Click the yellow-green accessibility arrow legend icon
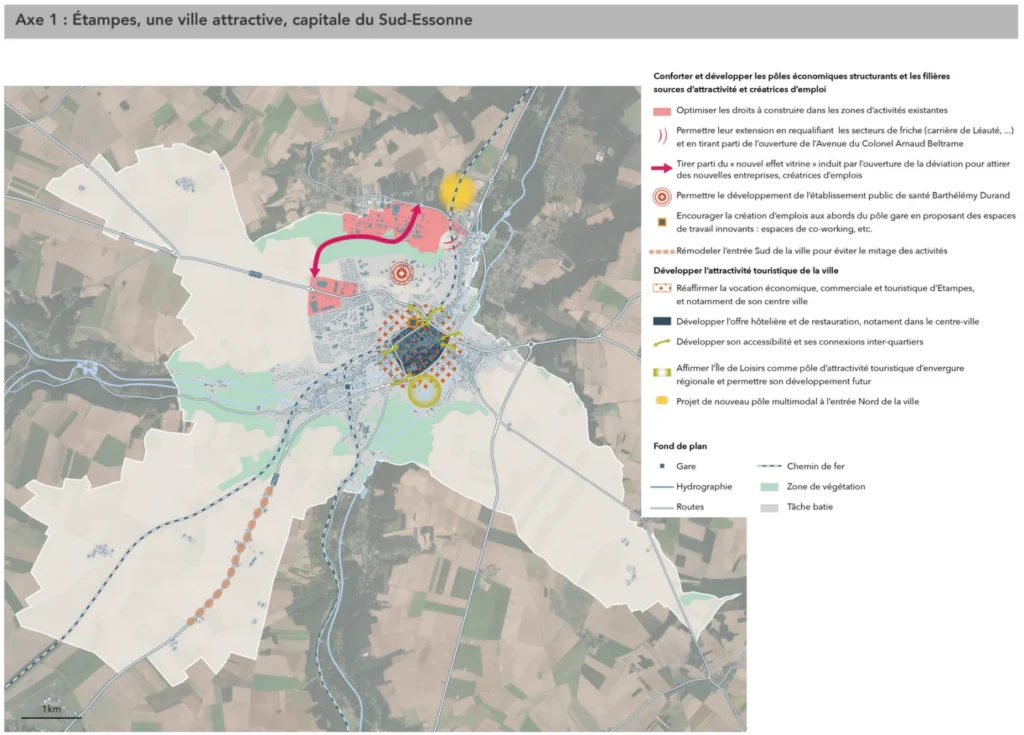The height and width of the screenshot is (735, 1024). click(x=662, y=341)
